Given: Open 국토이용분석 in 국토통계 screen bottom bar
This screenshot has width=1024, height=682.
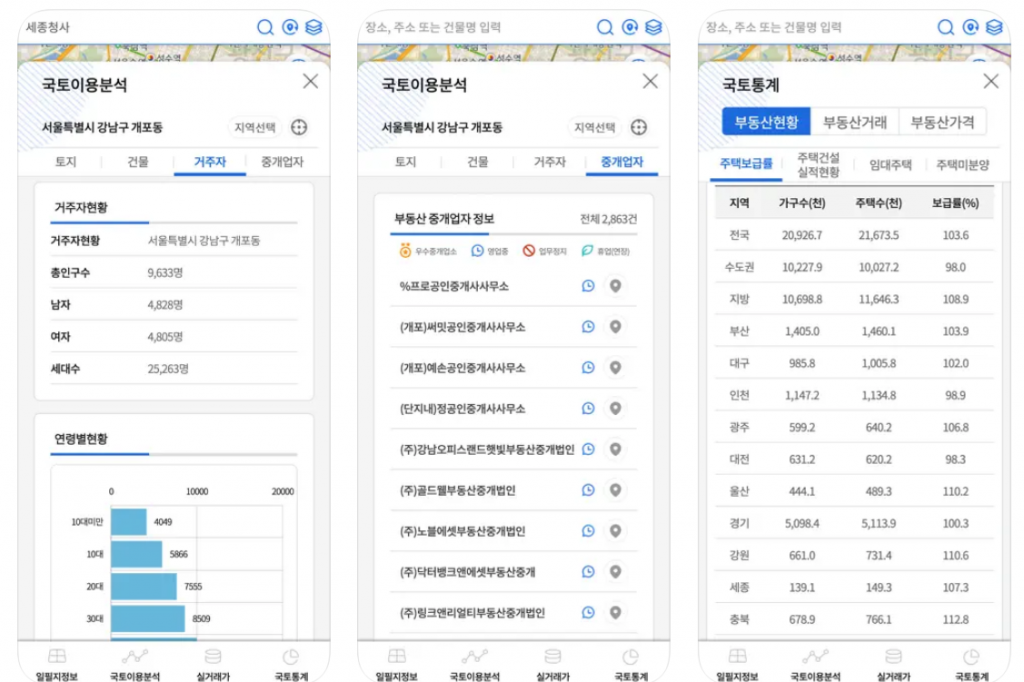Looking at the screenshot, I should point(815,664).
